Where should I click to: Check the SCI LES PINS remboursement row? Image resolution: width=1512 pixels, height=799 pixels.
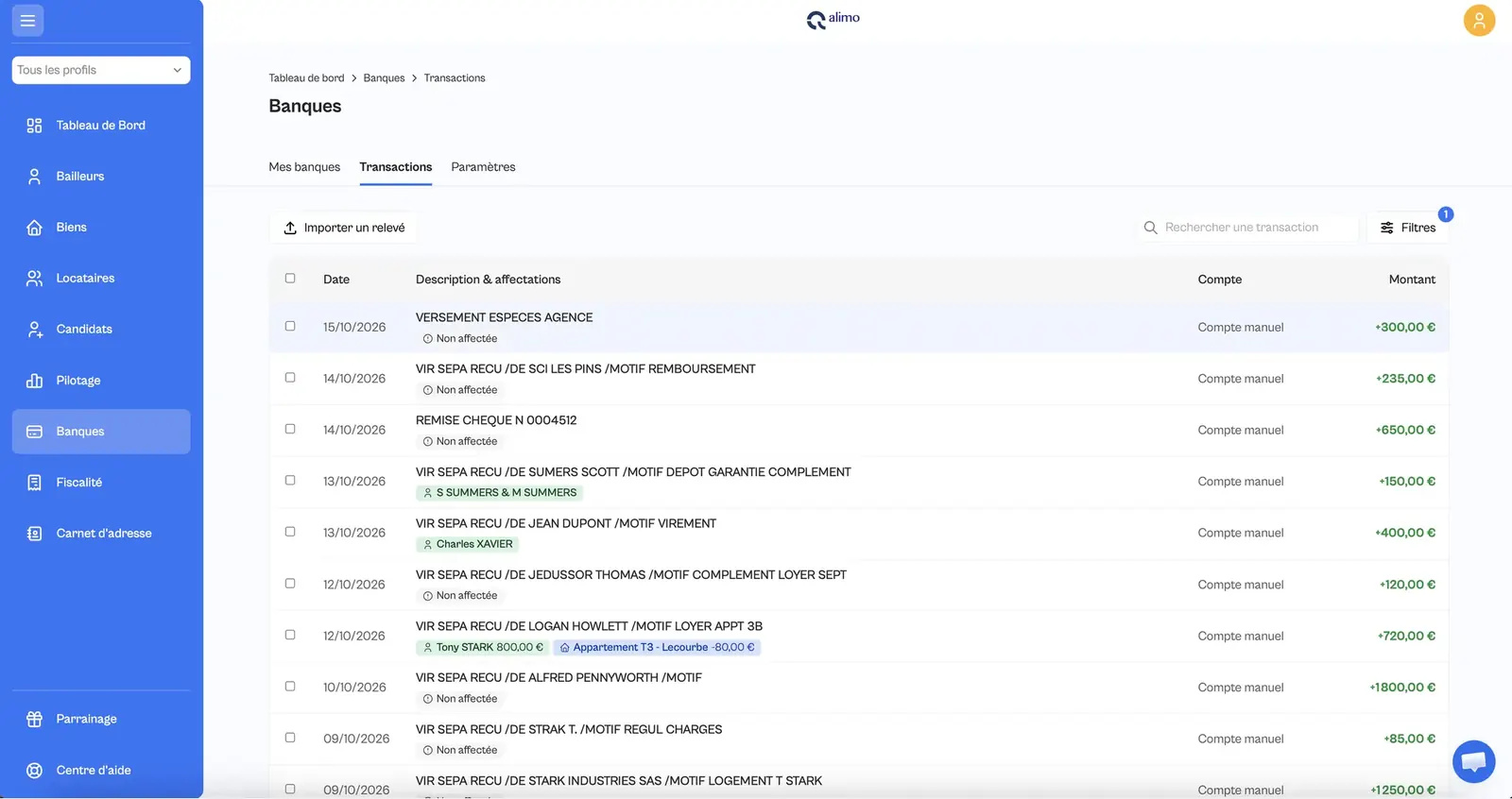click(290, 378)
